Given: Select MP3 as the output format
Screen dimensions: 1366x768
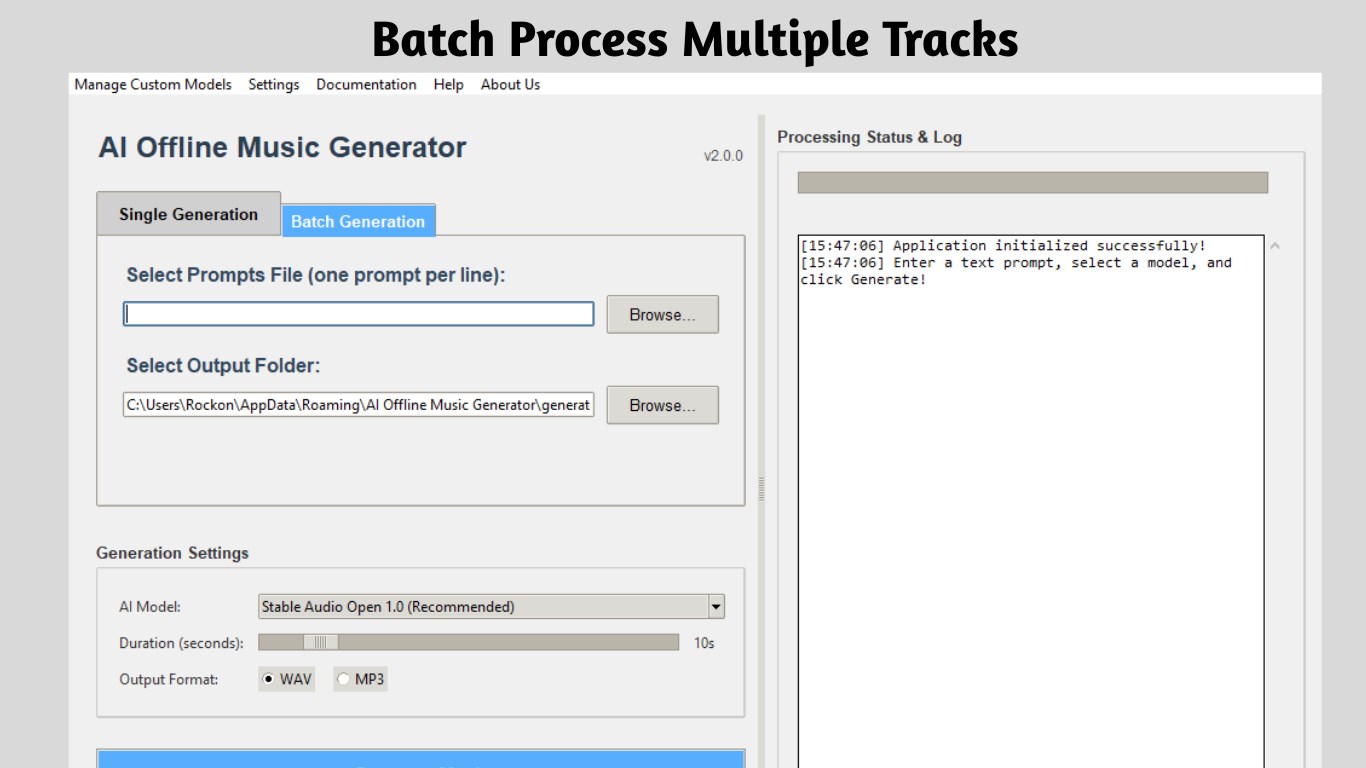Looking at the screenshot, I should click(x=343, y=679).
